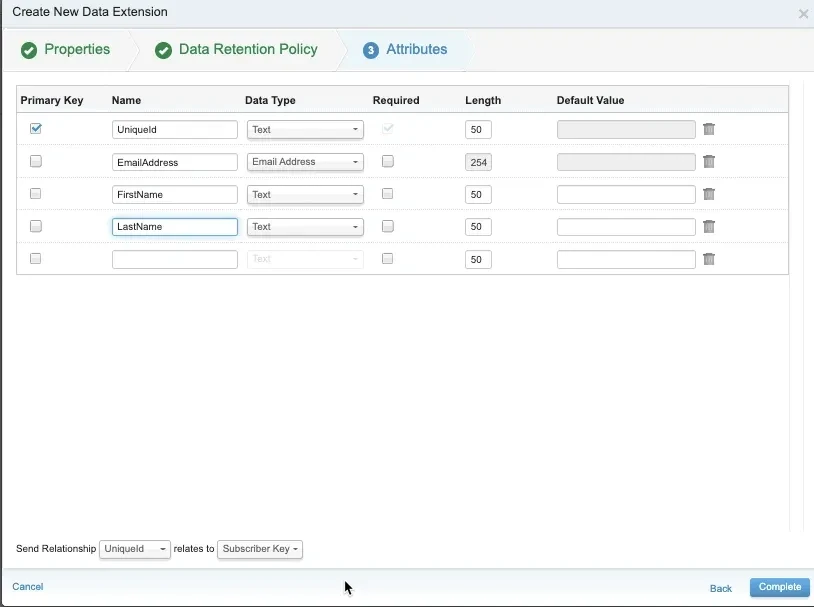Image resolution: width=814 pixels, height=607 pixels.
Task: Click the LastName name field
Action: click(174, 226)
